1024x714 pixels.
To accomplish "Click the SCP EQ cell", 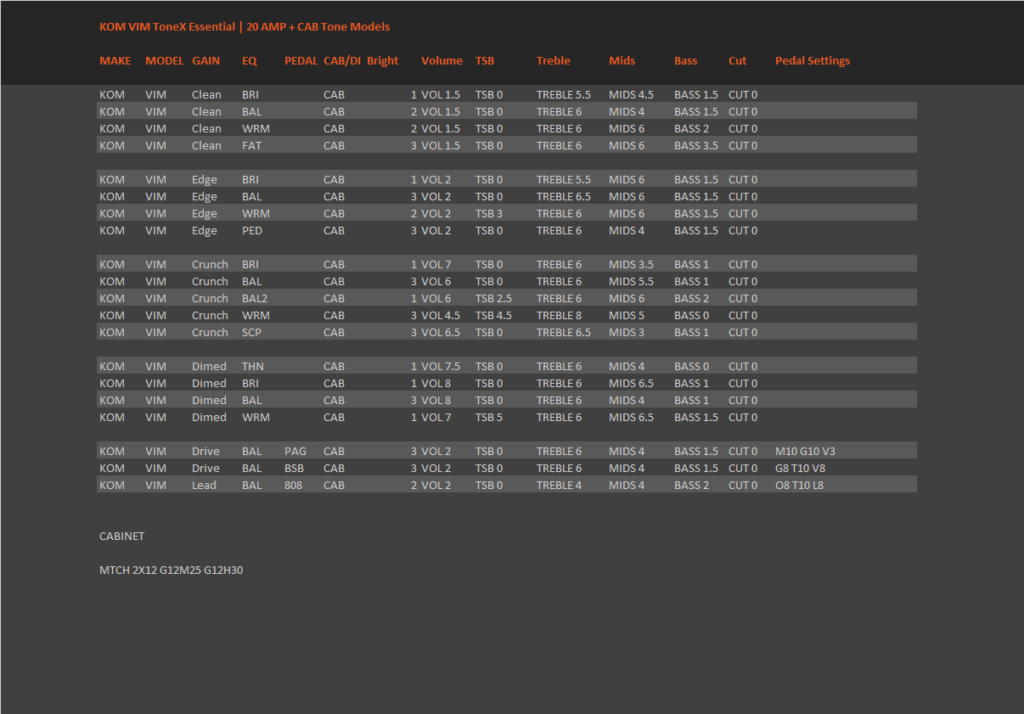I will point(251,333).
